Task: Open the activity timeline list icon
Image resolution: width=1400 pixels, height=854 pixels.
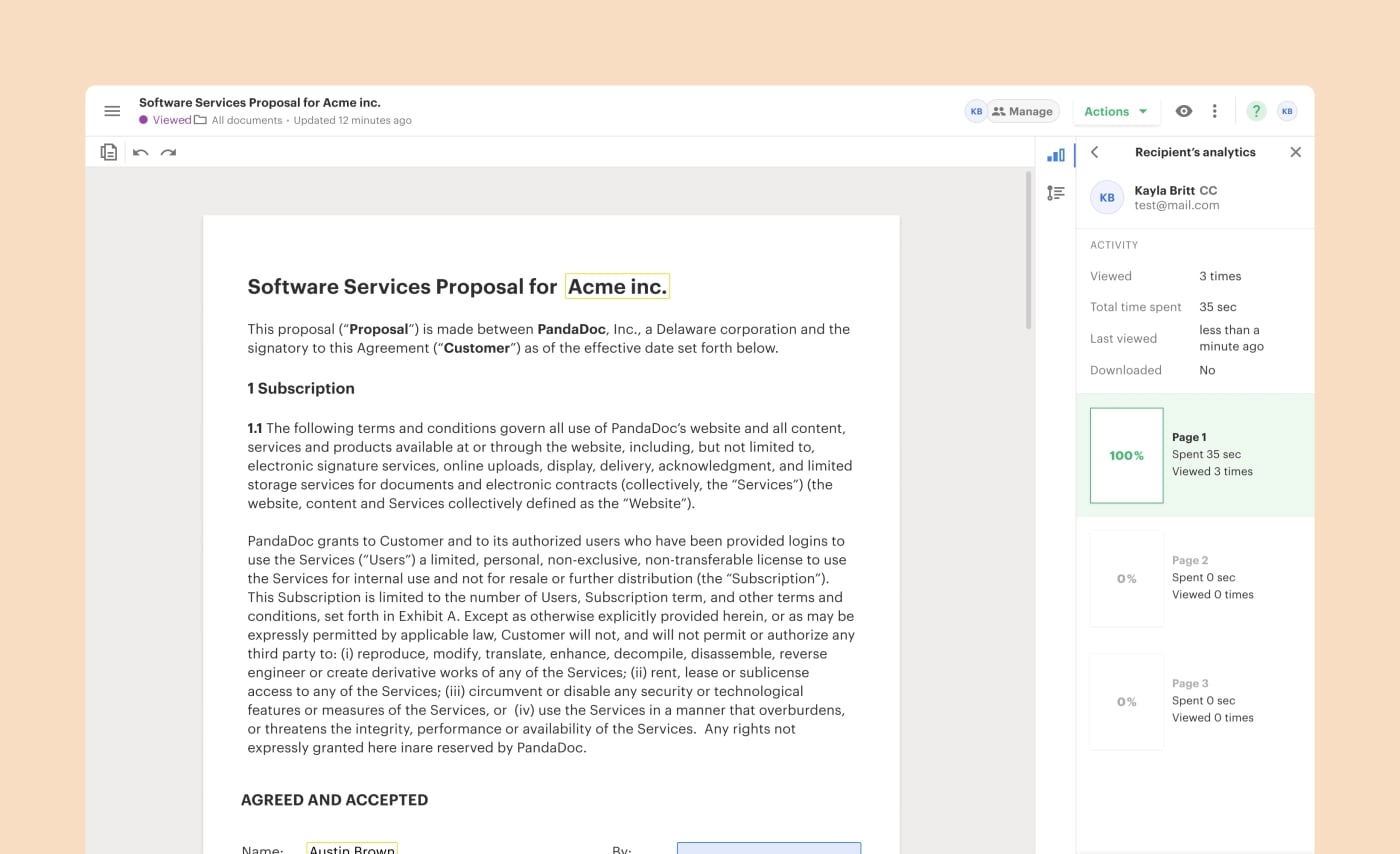Action: [1056, 192]
